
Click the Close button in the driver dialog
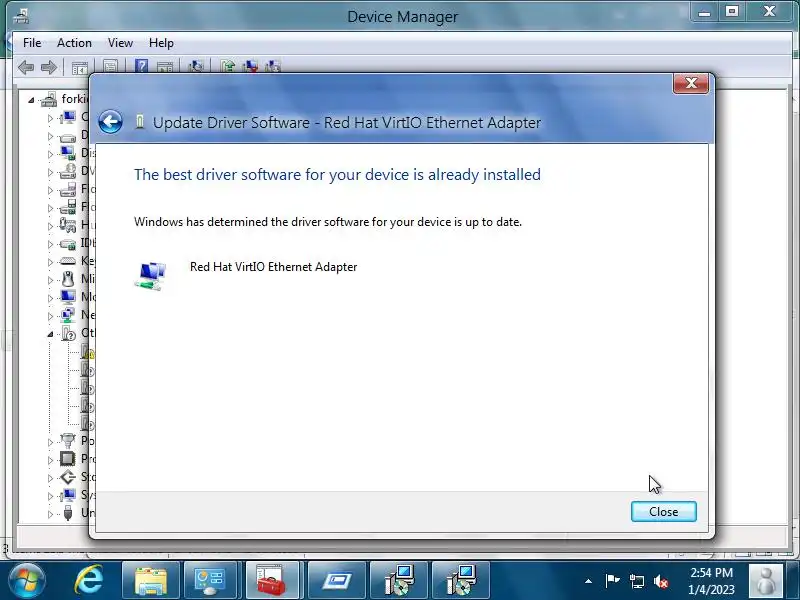pyautogui.click(x=663, y=511)
